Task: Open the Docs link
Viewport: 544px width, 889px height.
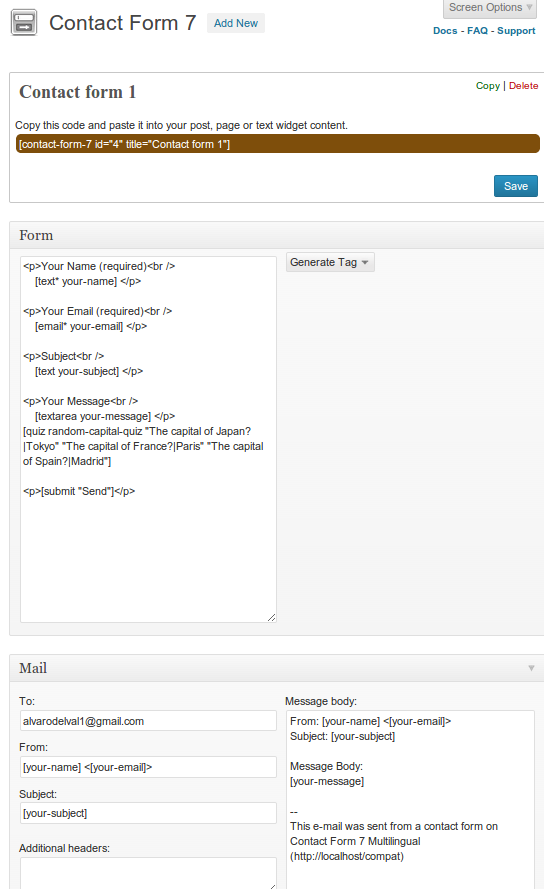Action: (x=445, y=31)
